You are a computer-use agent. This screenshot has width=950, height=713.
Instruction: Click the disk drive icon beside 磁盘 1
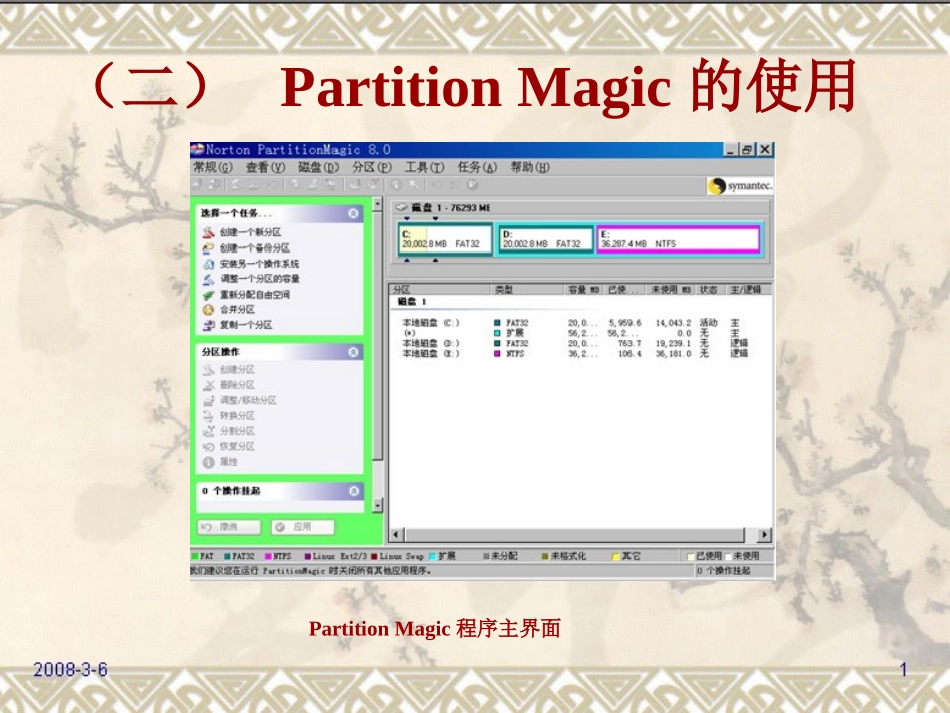pyautogui.click(x=401, y=208)
